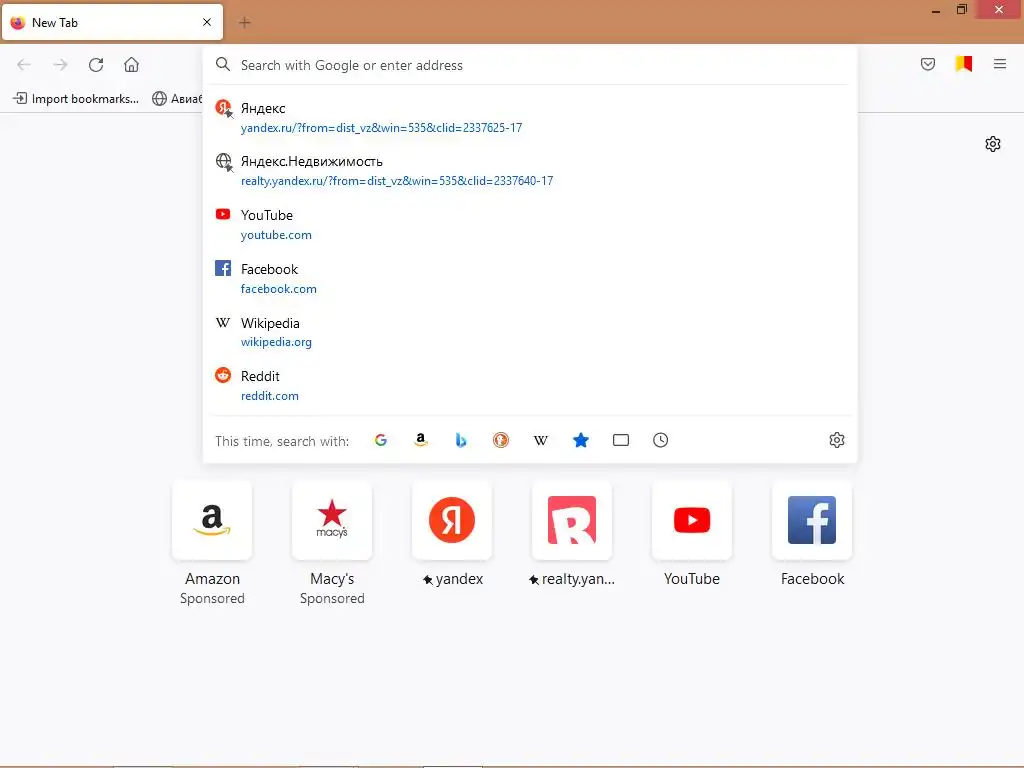
Task: Click the Yandex favicon in suggestions
Action: [223, 108]
